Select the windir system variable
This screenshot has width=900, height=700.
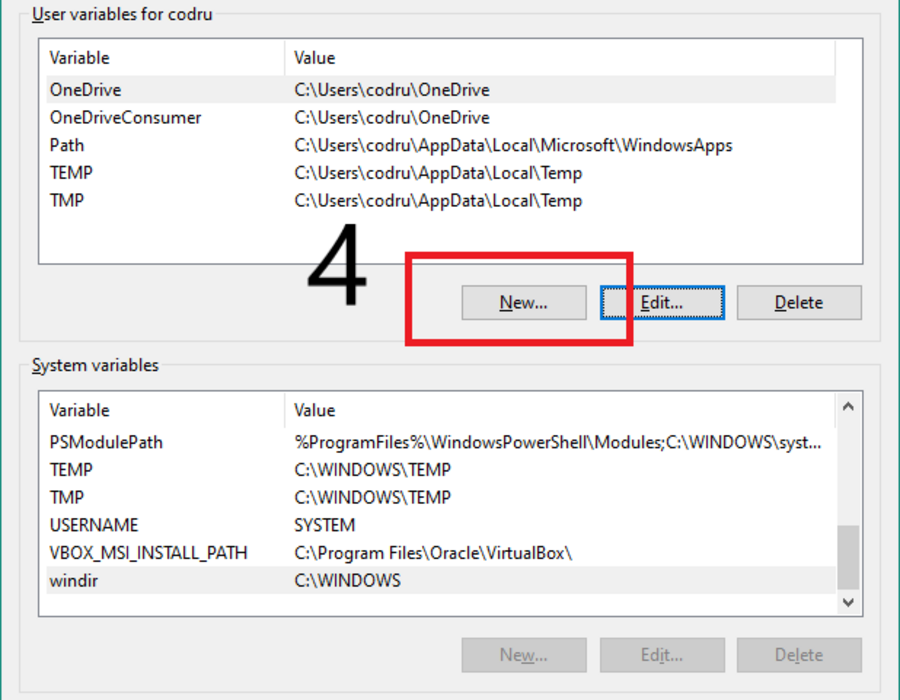click(x=441, y=580)
